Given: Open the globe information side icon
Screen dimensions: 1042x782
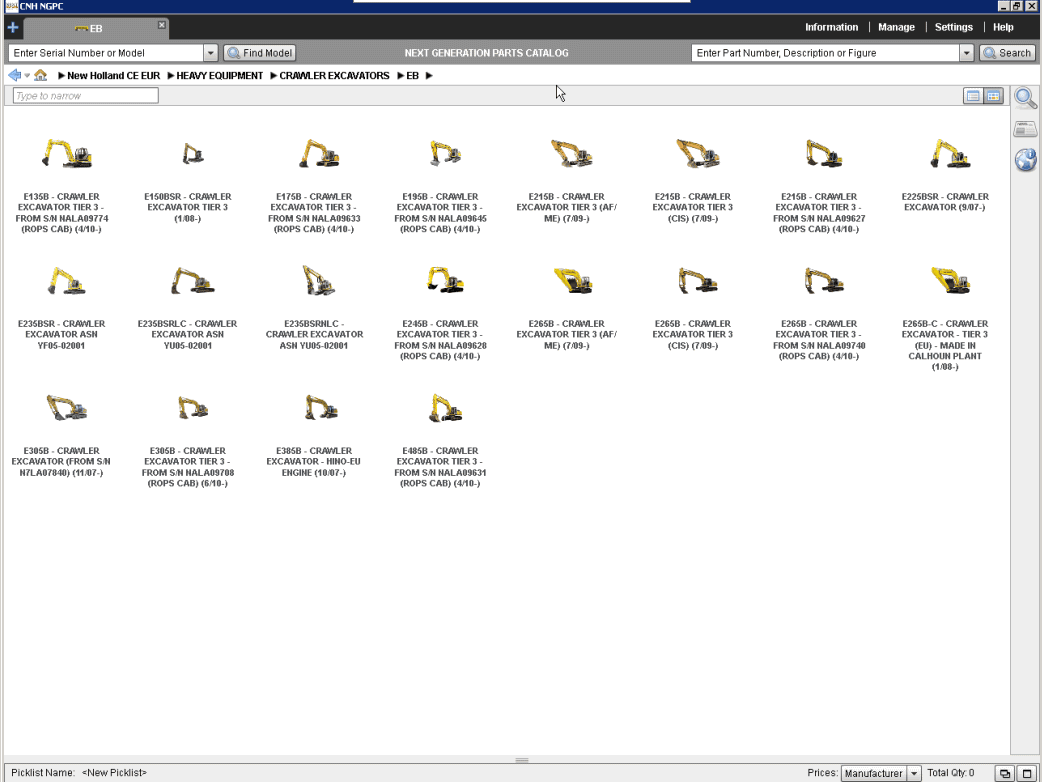Looking at the screenshot, I should tap(1025, 159).
